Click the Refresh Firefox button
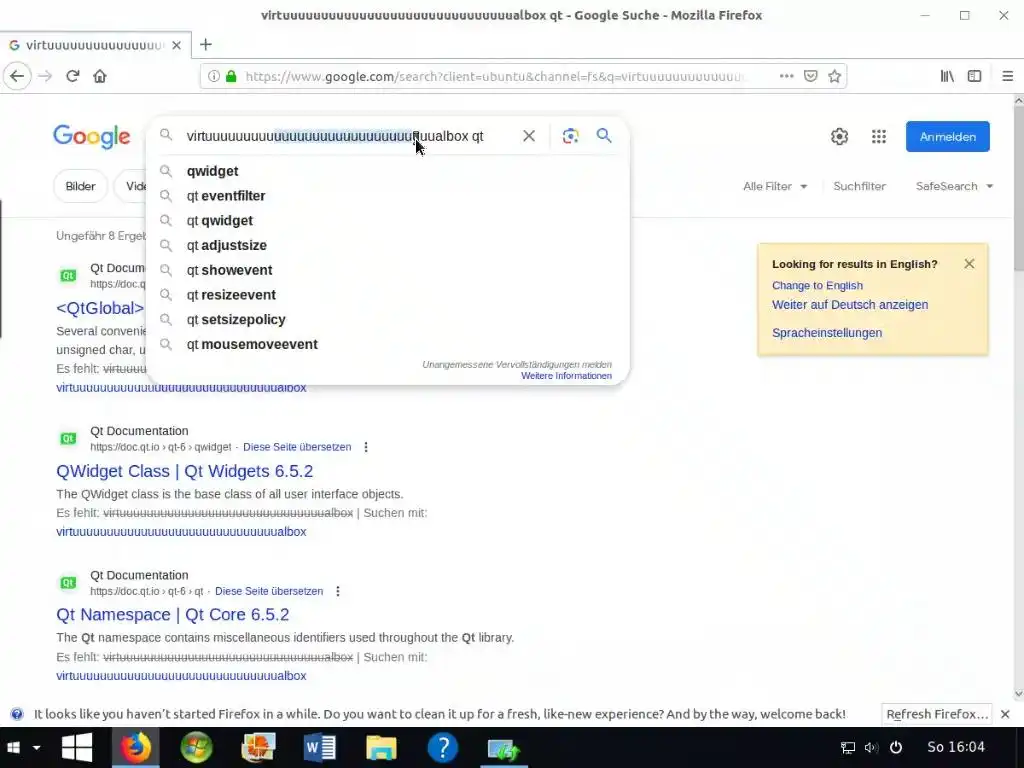This screenshot has width=1024, height=768. click(936, 714)
